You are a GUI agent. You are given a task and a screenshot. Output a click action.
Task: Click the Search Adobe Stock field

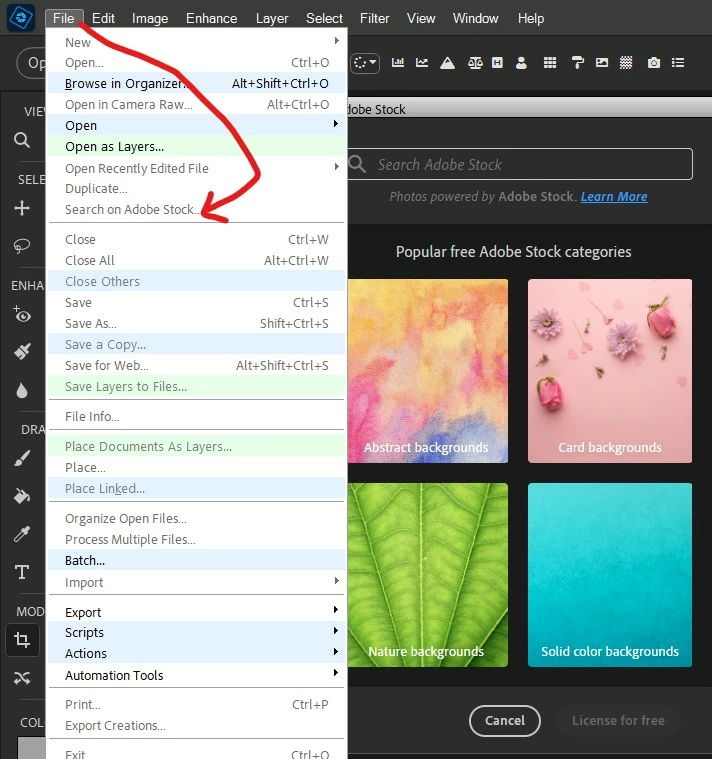[519, 164]
